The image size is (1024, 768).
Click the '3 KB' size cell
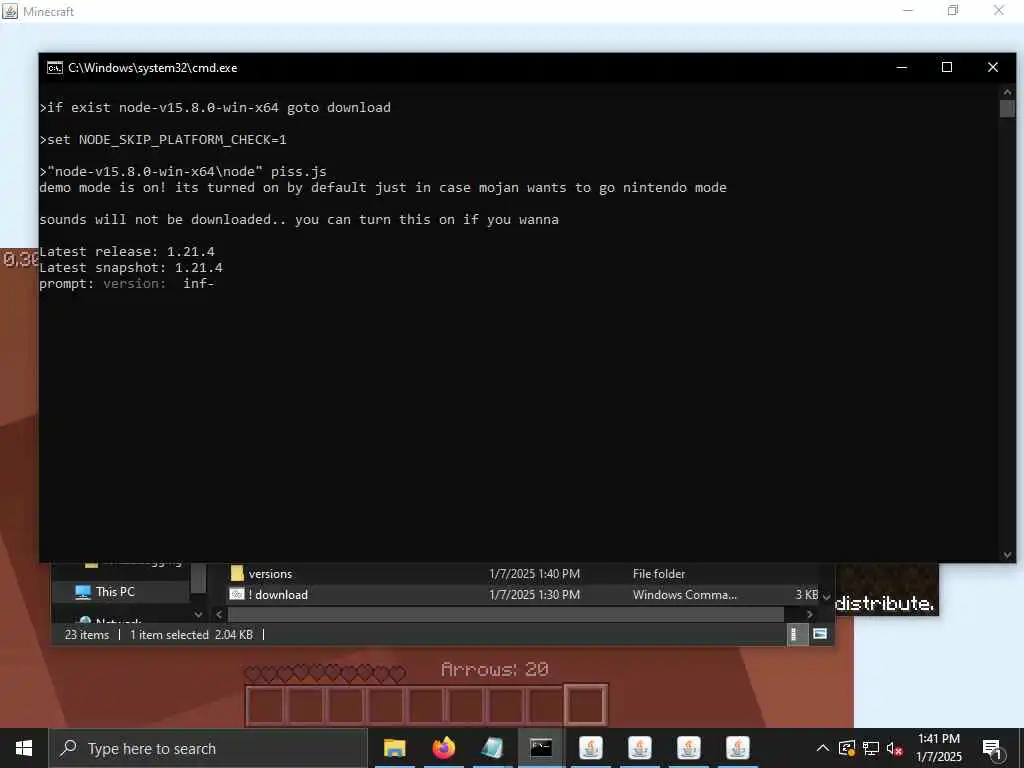[x=807, y=595]
